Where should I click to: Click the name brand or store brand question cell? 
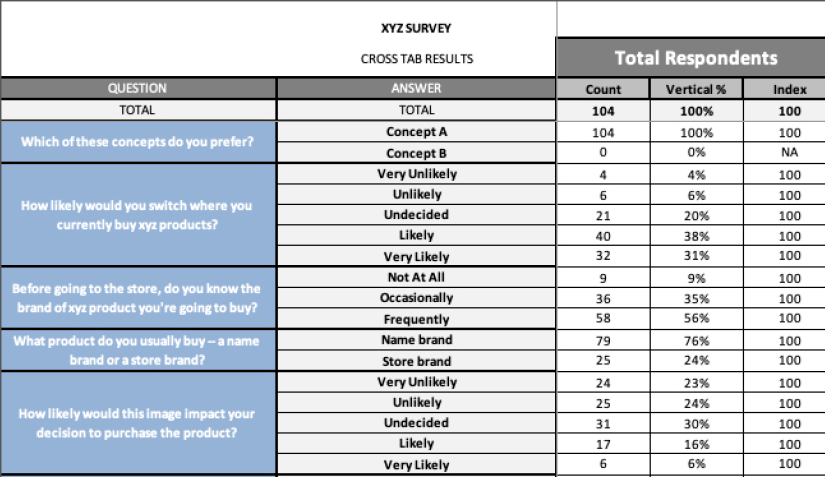click(x=138, y=350)
